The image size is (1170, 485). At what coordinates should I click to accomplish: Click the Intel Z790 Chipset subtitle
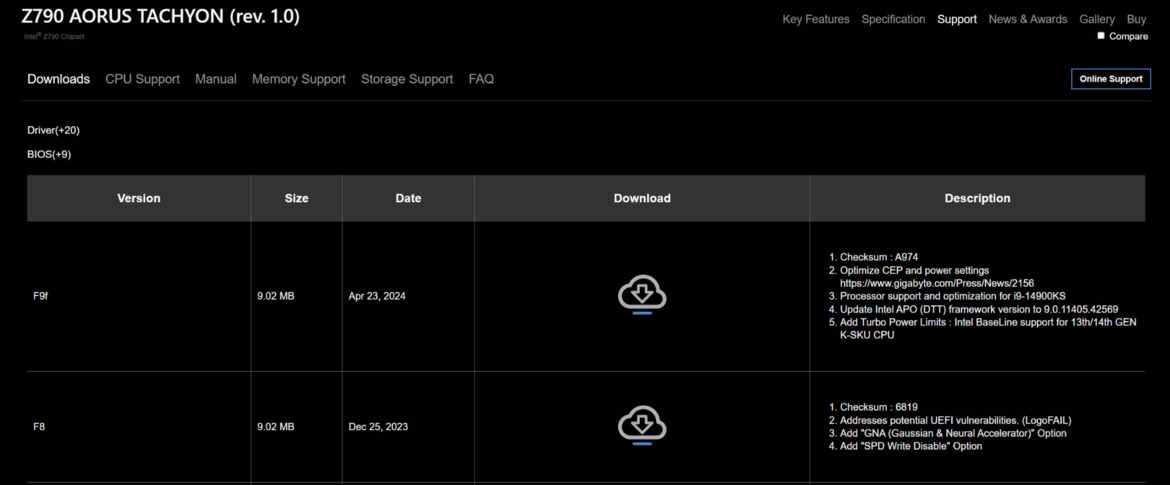[54, 37]
